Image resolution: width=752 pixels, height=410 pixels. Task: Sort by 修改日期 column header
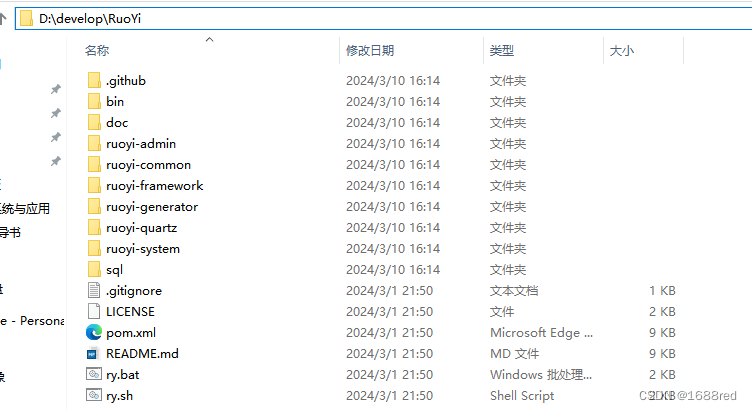click(370, 50)
